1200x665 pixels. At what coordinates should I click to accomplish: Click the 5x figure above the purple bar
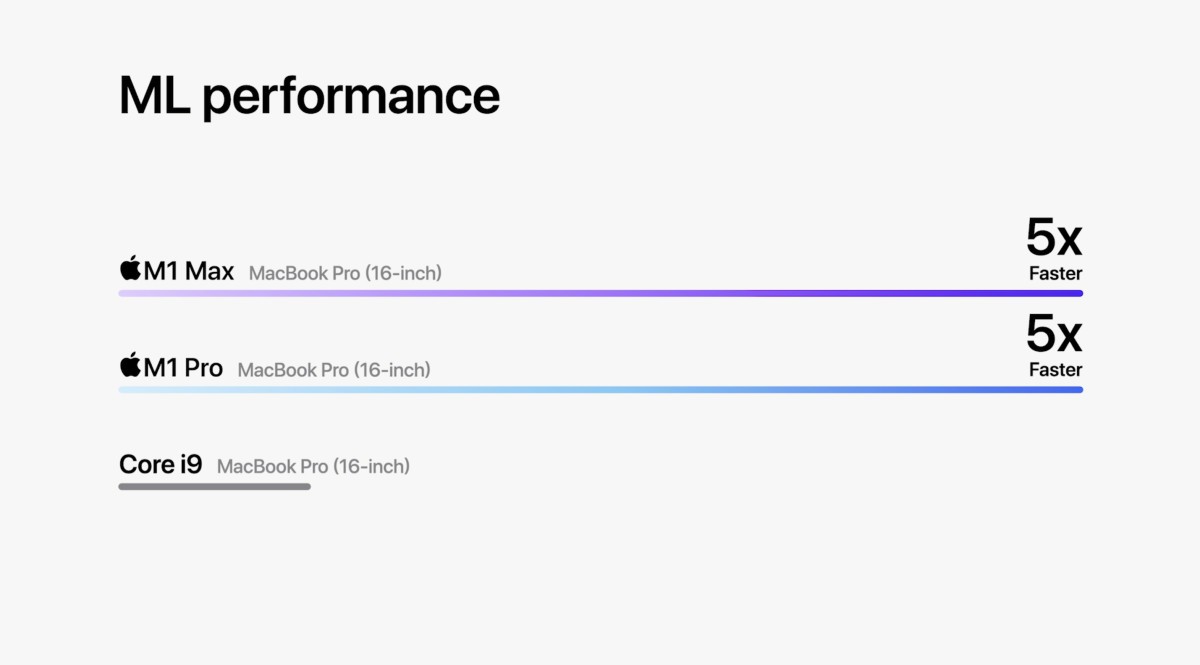coord(1054,238)
